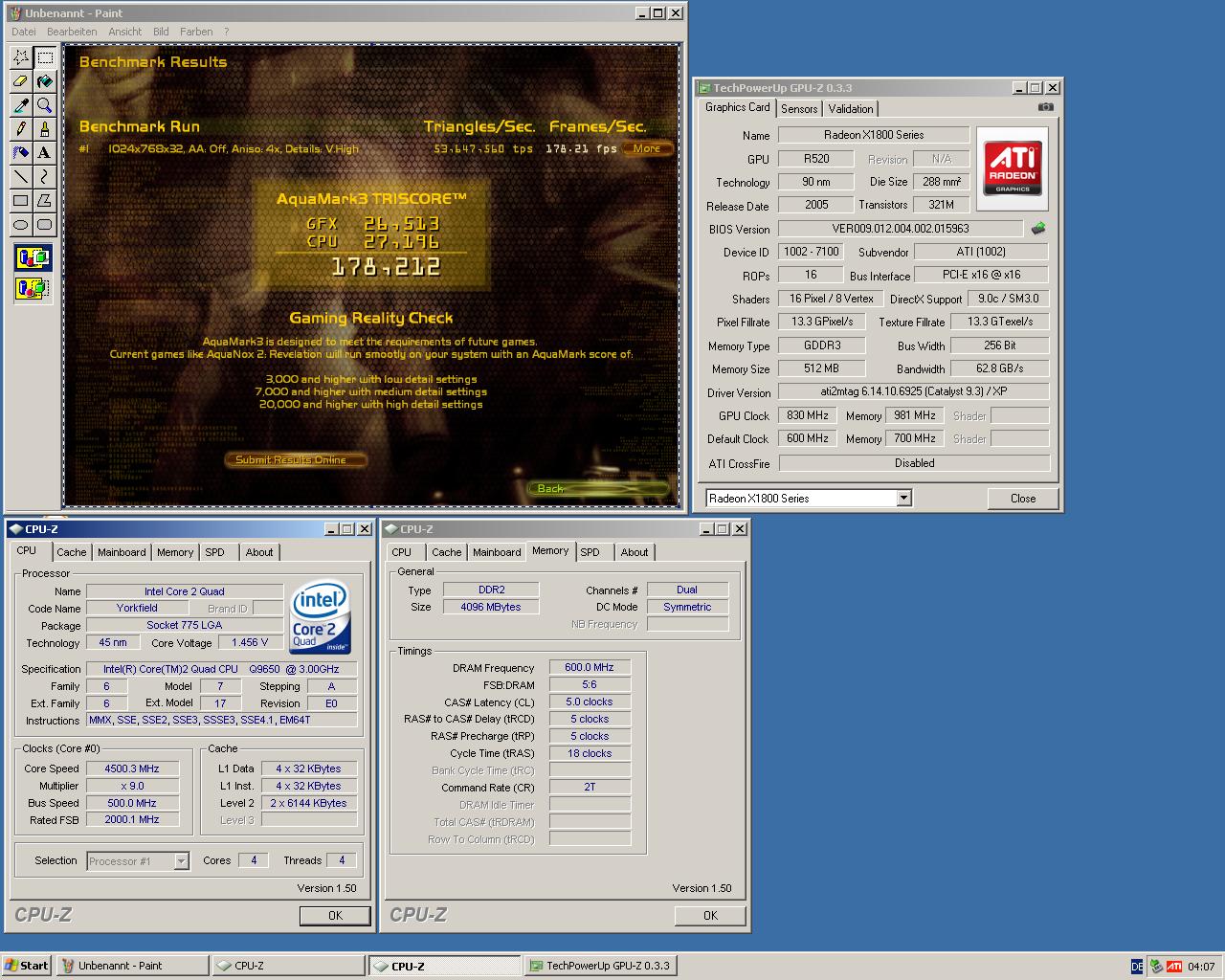Click the GPU-Z screenshot camera icon
Viewport: 1225px width, 980px height.
click(1046, 107)
